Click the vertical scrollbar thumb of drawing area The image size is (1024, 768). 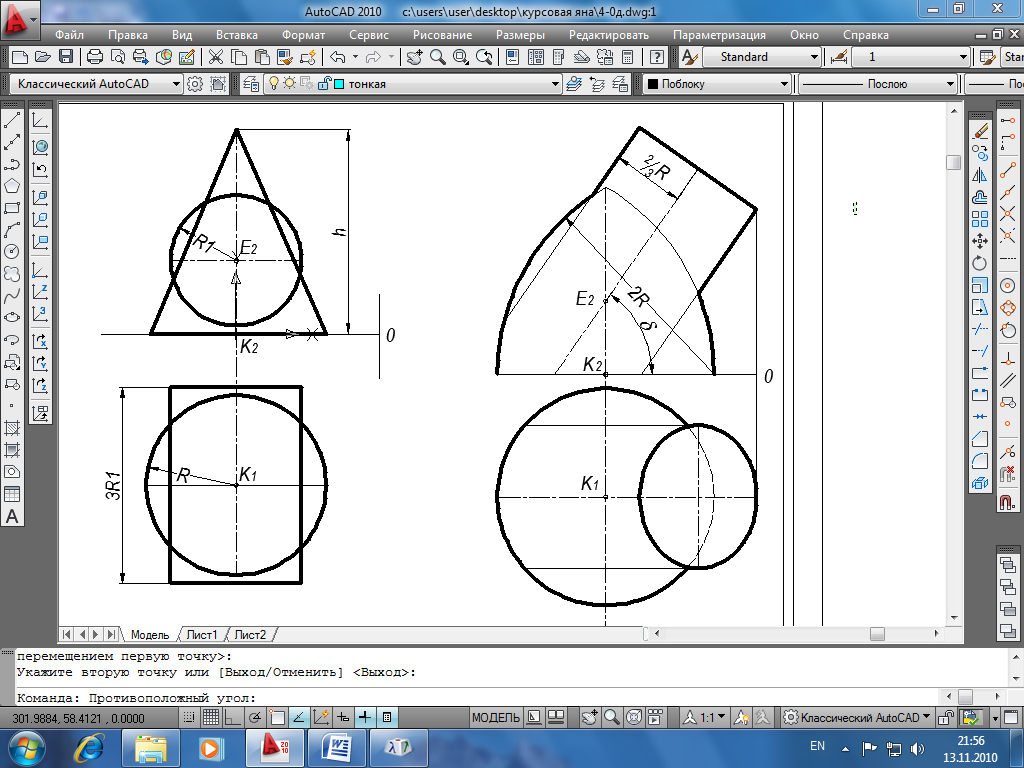point(953,161)
